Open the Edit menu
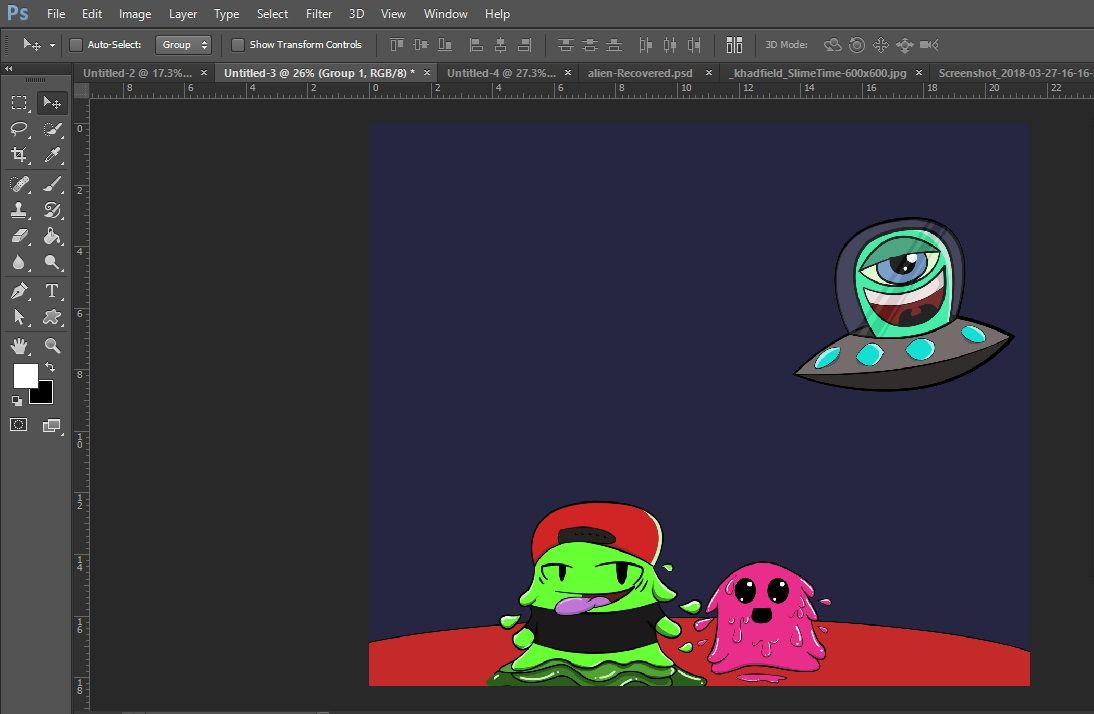 (91, 14)
